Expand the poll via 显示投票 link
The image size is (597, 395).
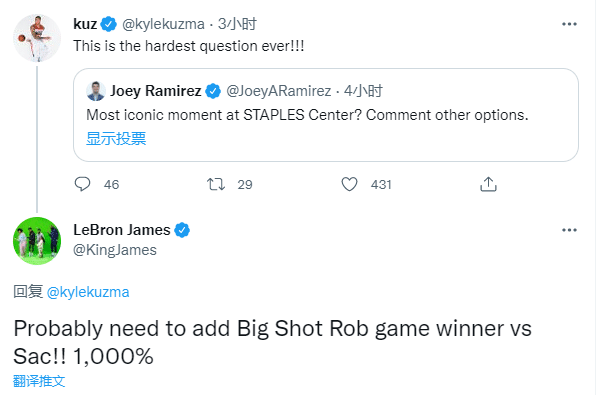(x=116, y=139)
